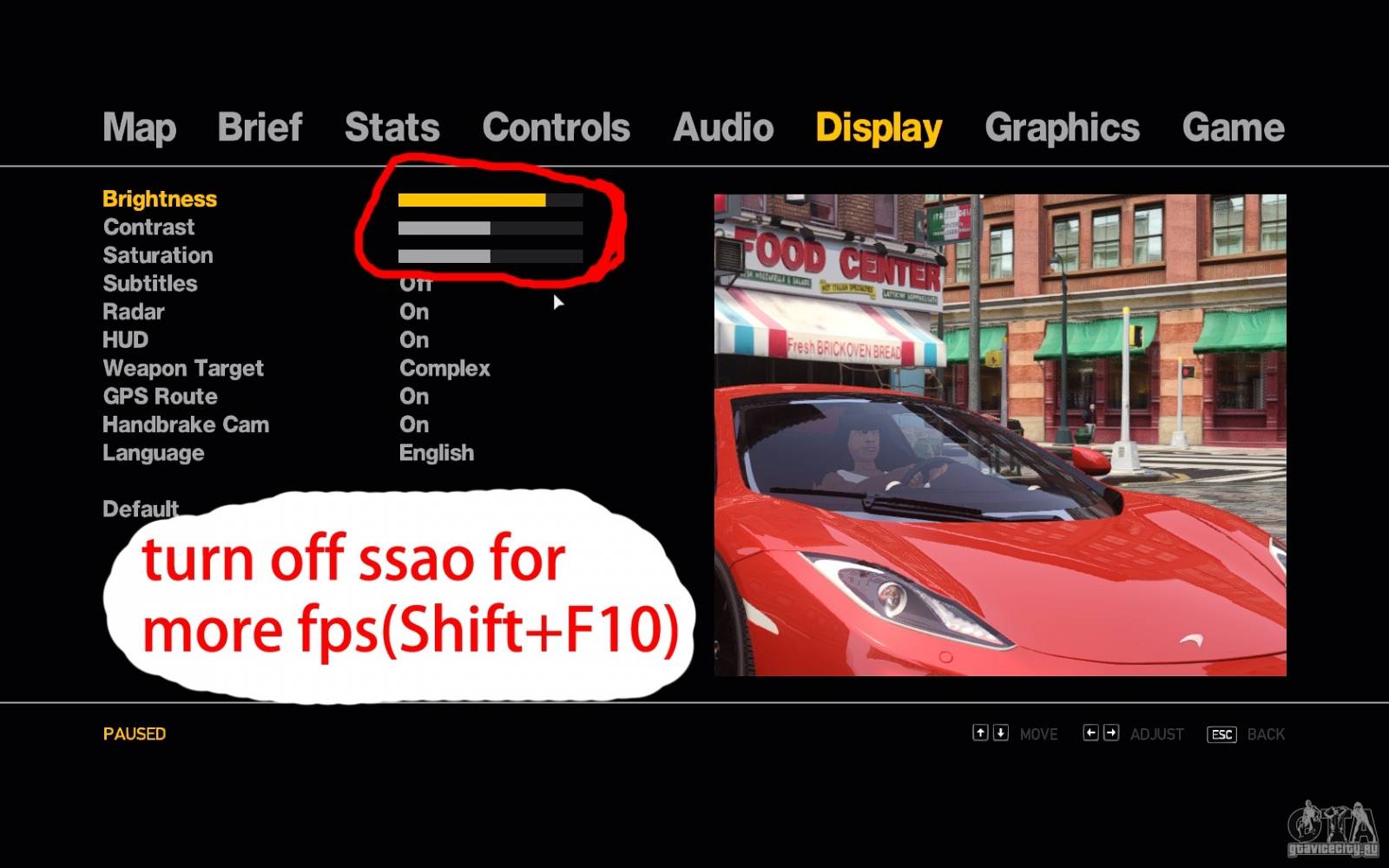Viewport: 1389px width, 868px height.
Task: Select the Contrast setting label
Action: click(x=148, y=227)
